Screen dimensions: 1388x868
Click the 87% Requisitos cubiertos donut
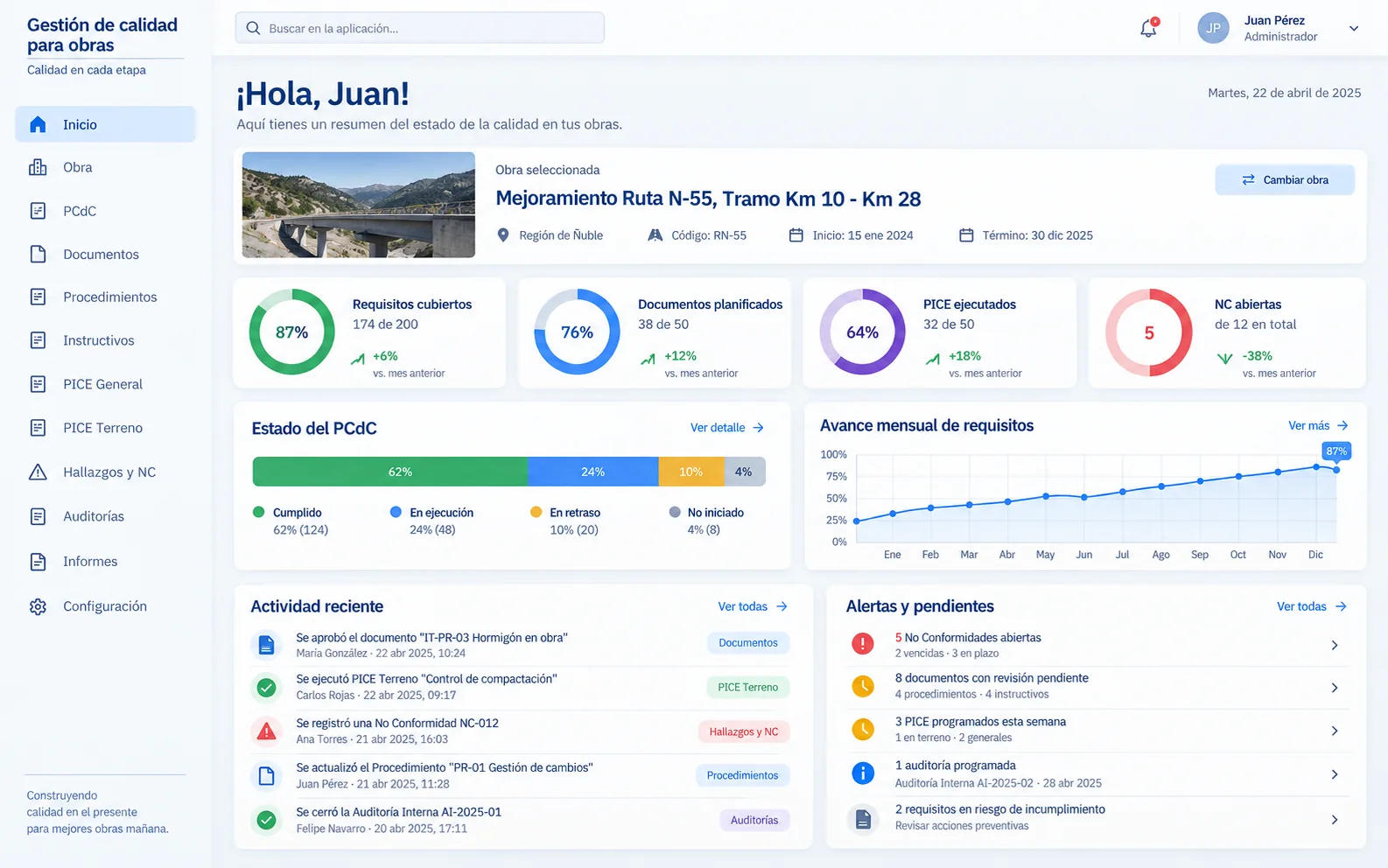coord(291,332)
